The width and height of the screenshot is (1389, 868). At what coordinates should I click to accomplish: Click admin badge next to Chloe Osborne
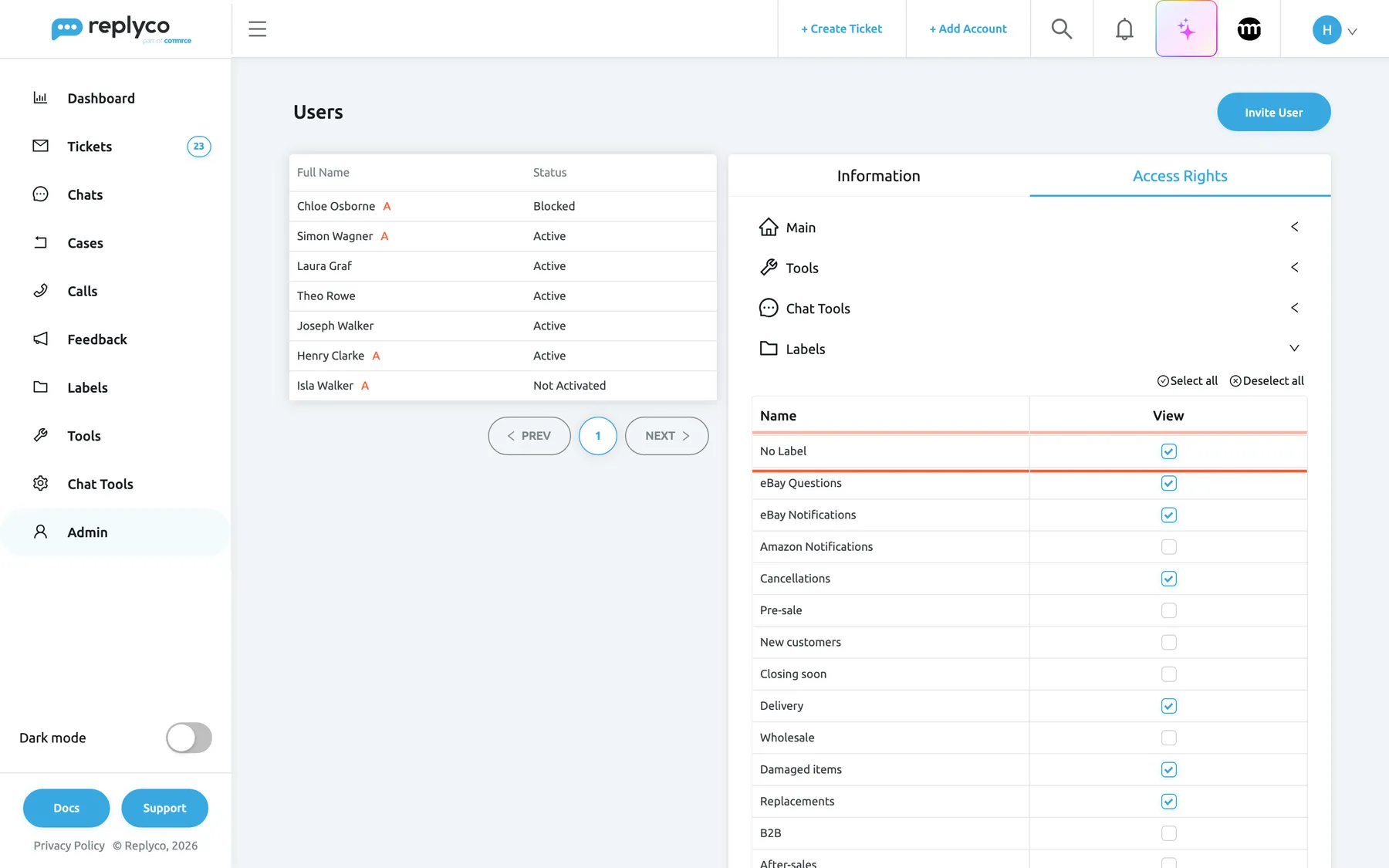[x=387, y=206]
